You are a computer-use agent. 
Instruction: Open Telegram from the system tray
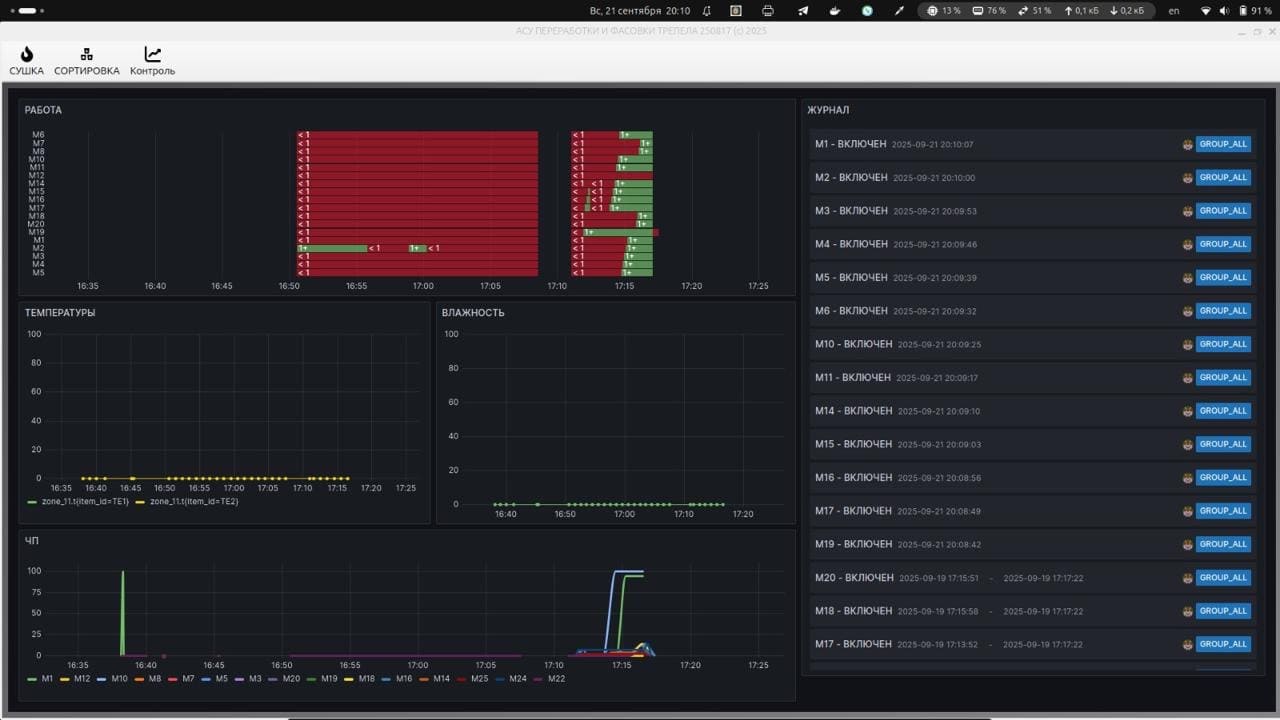pyautogui.click(x=802, y=10)
